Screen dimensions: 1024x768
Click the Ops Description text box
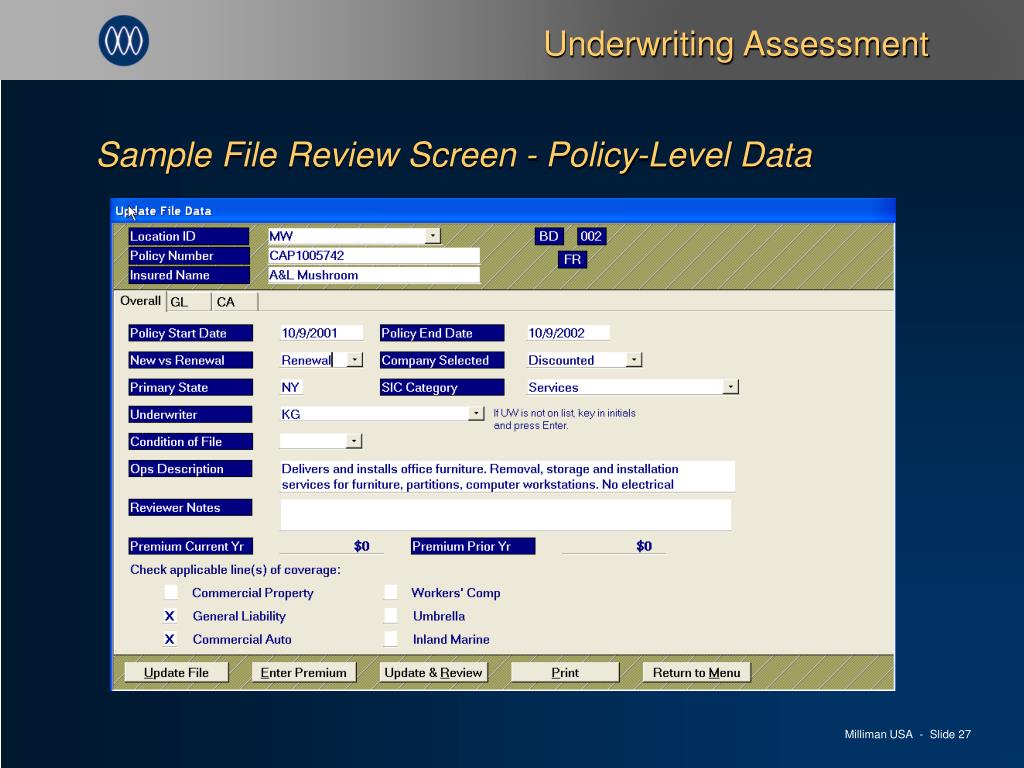[507, 477]
